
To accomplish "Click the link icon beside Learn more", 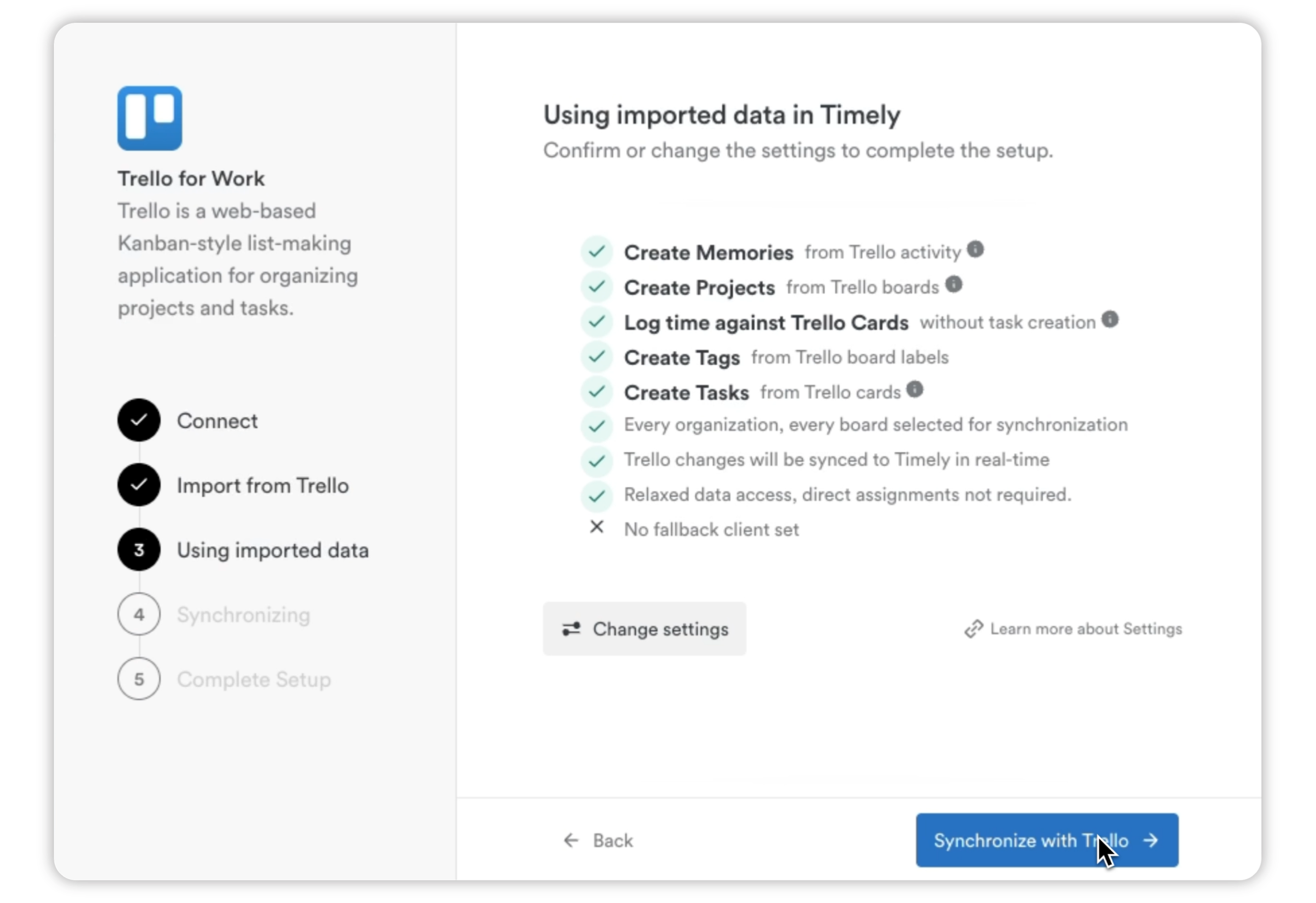I will pos(975,629).
